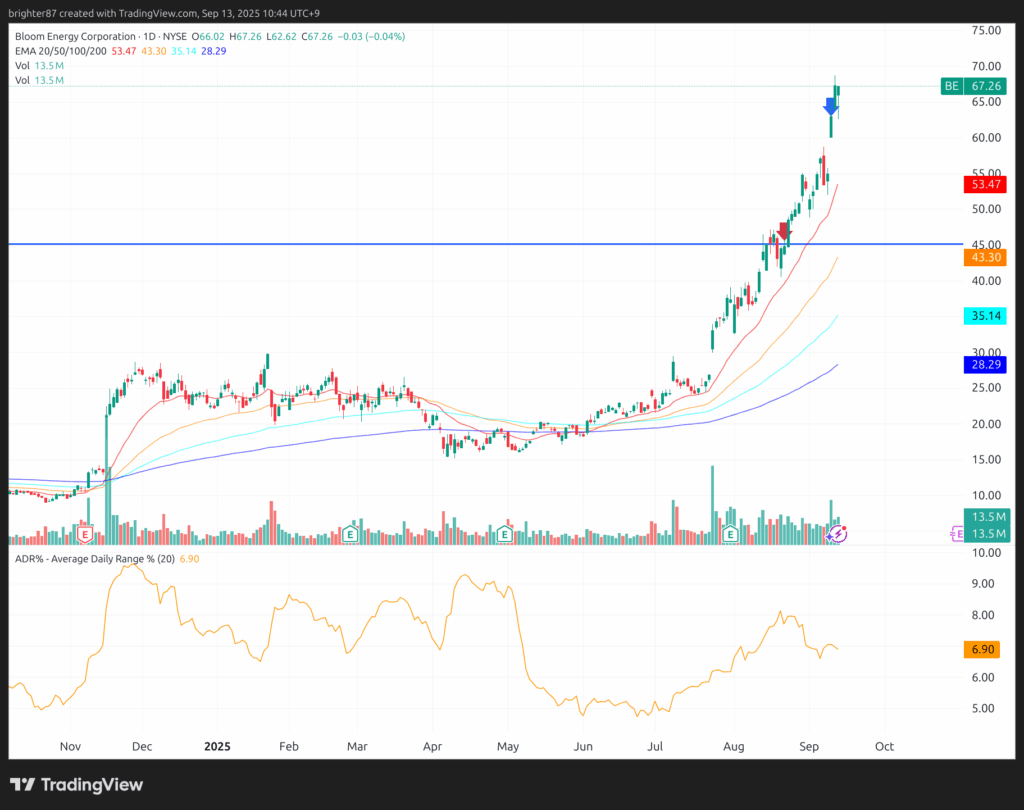Screen dimensions: 1024x810
Task: Click the 75.00 price axis label
Action: pos(986,31)
